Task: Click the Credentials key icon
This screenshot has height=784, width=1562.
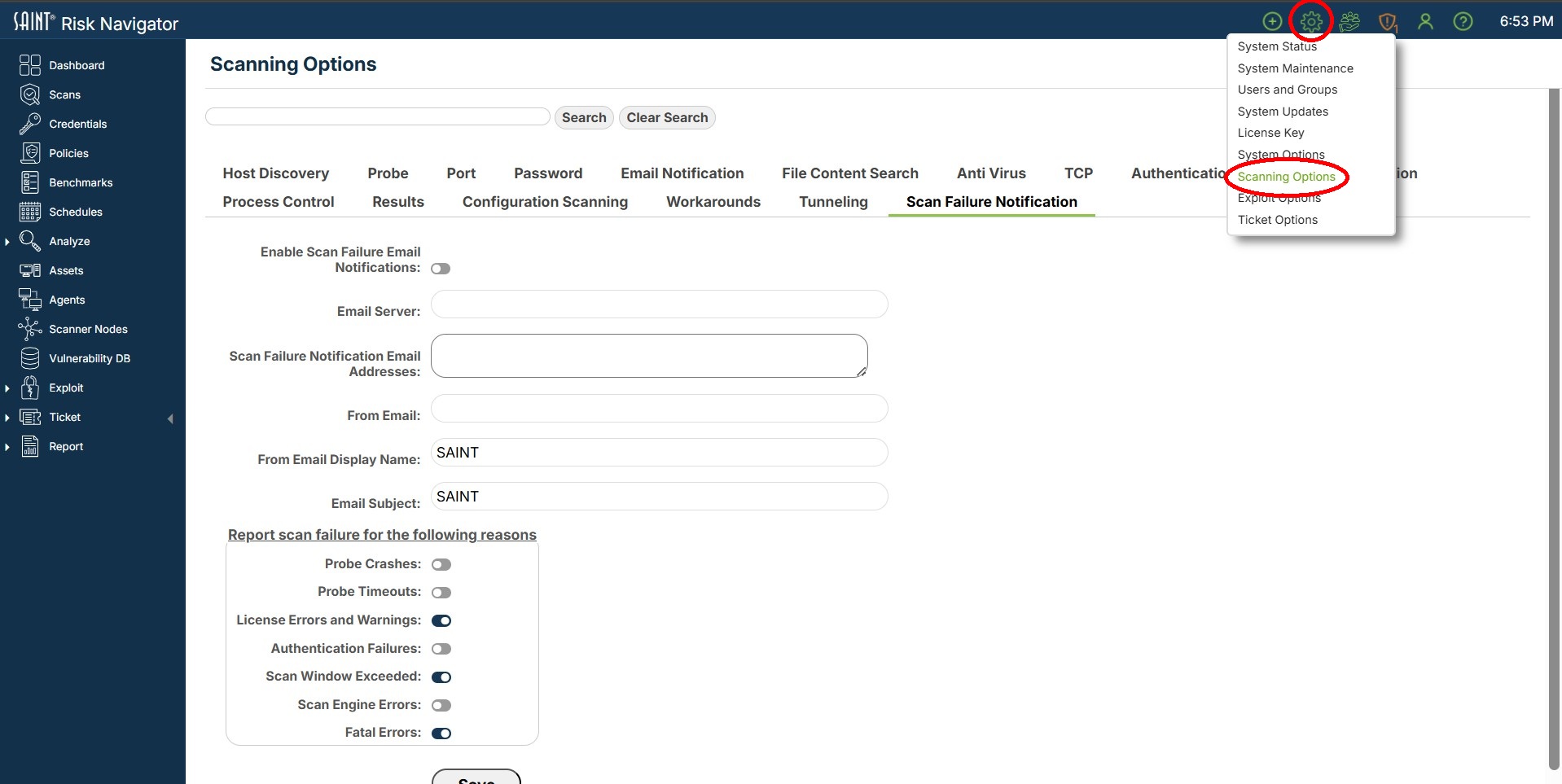Action: [30, 124]
